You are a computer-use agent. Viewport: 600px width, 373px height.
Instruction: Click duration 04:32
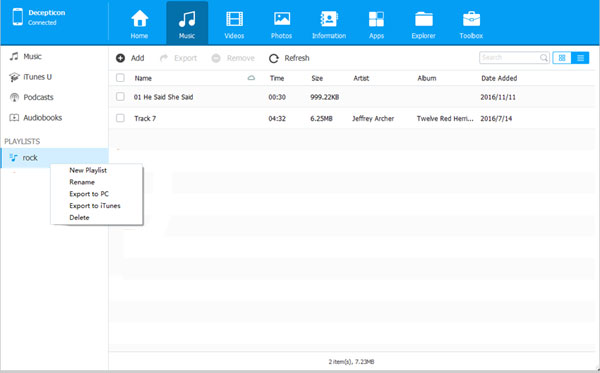(277, 119)
